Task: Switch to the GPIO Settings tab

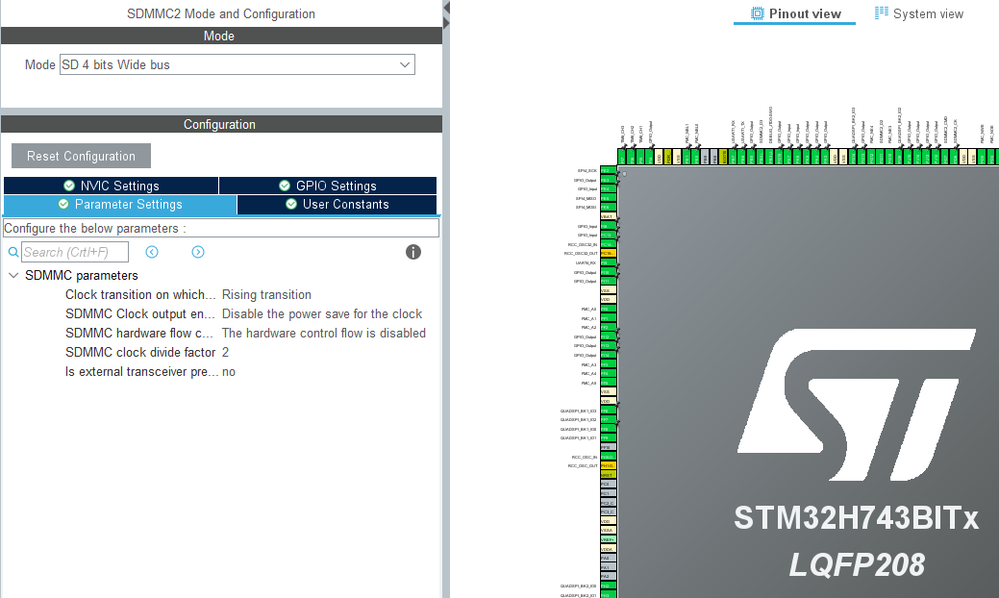Action: pos(327,185)
